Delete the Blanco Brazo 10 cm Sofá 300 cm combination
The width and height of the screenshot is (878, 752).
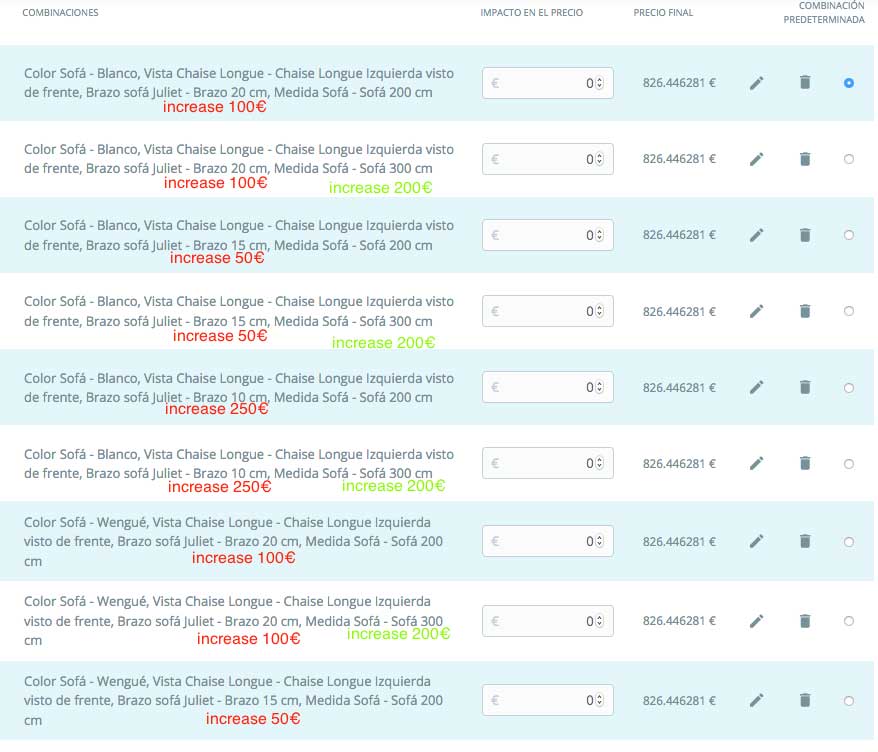click(x=805, y=463)
